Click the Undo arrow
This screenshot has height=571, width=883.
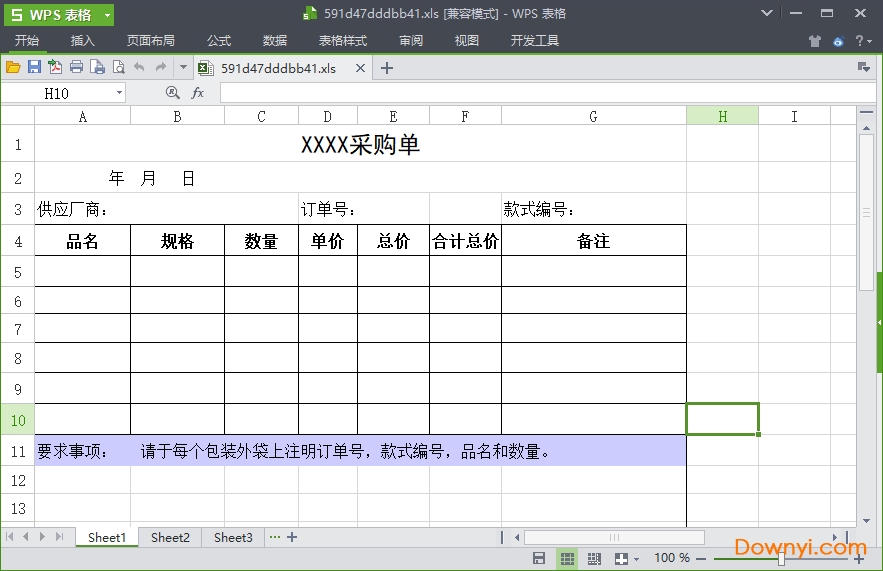(139, 68)
